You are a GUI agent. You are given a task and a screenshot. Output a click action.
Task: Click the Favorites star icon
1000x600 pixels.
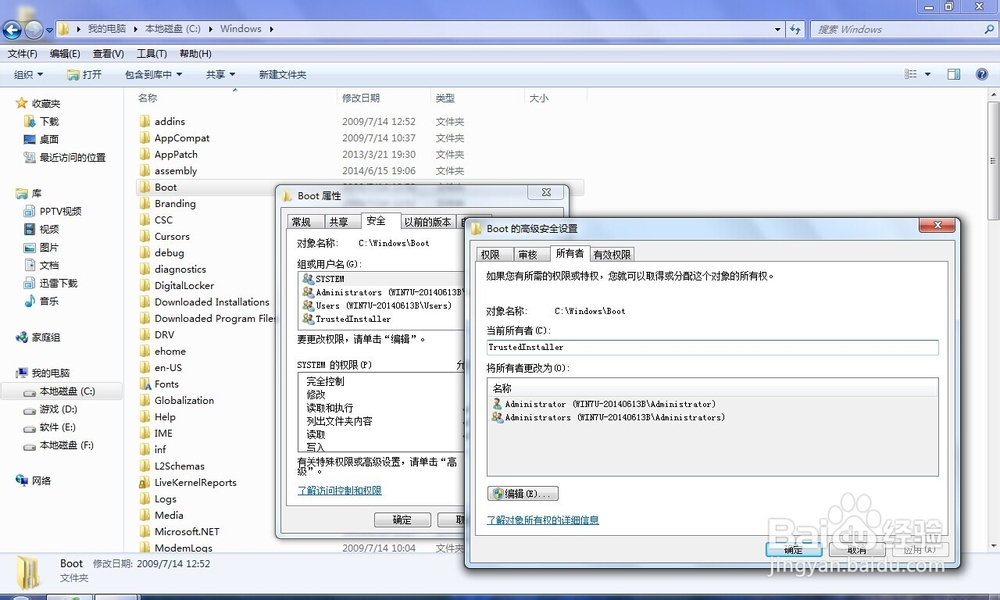click(x=22, y=103)
